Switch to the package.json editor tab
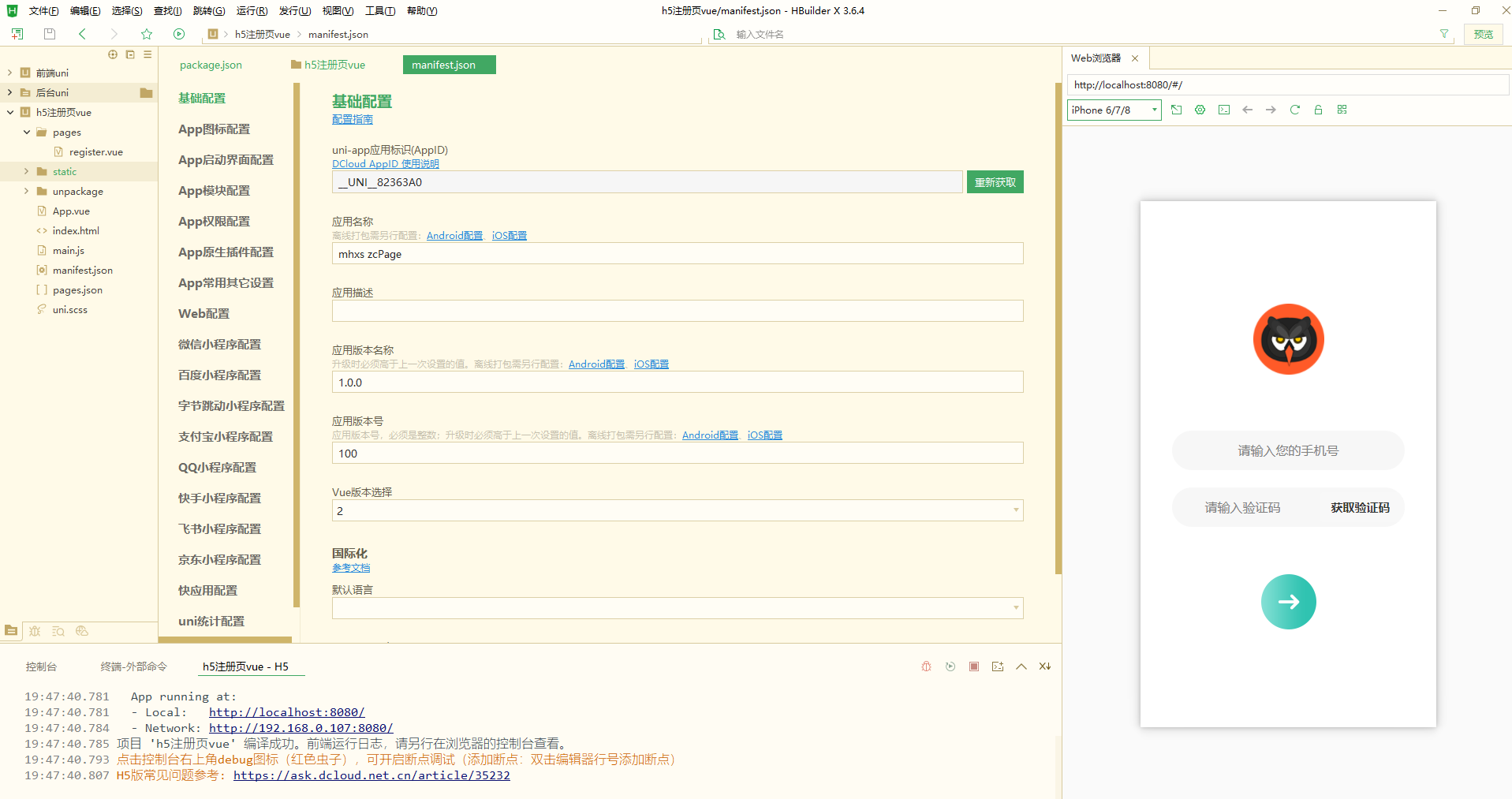The height and width of the screenshot is (799, 1512). pyautogui.click(x=211, y=65)
